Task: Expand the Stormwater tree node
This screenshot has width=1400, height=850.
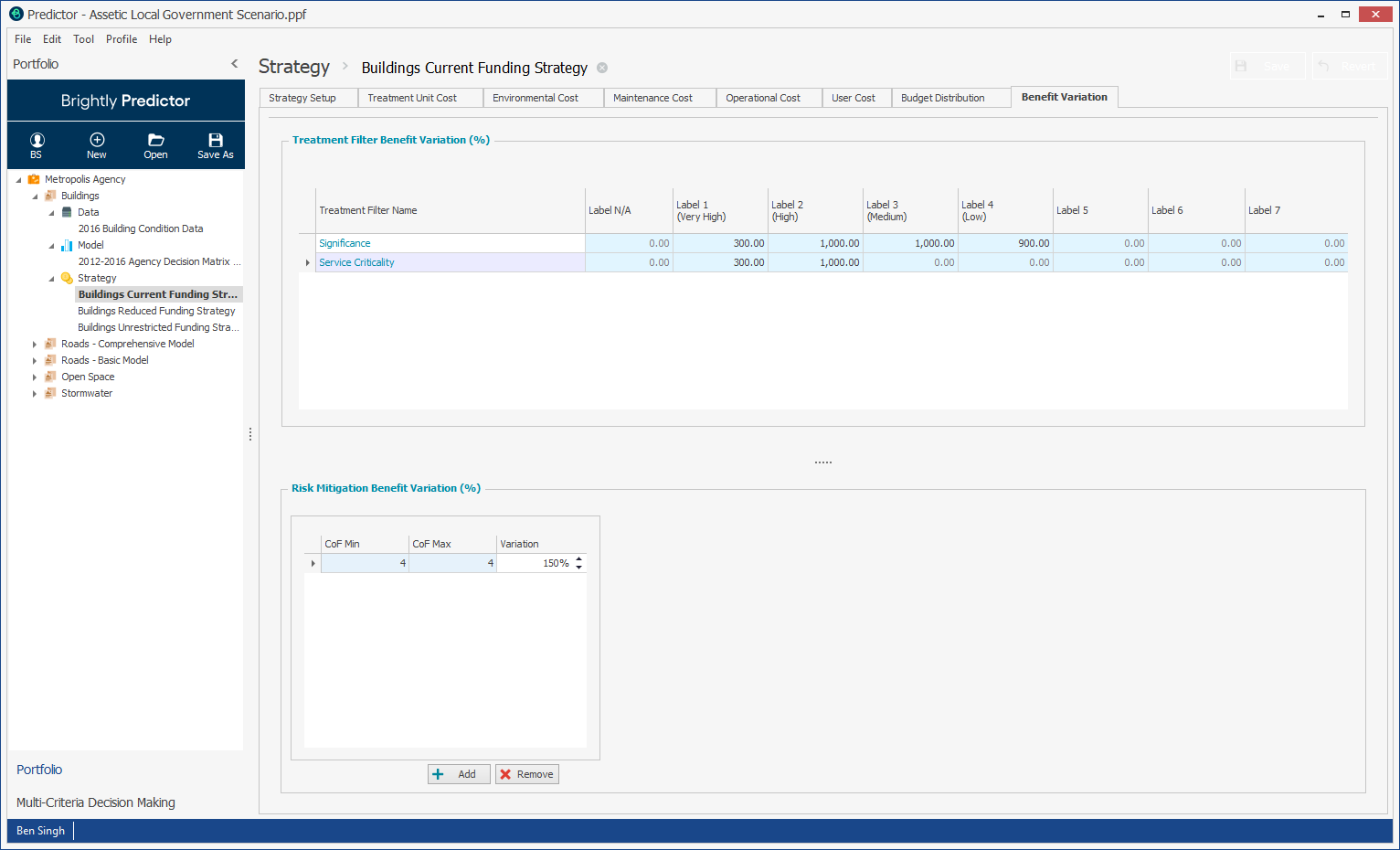Action: point(35,394)
